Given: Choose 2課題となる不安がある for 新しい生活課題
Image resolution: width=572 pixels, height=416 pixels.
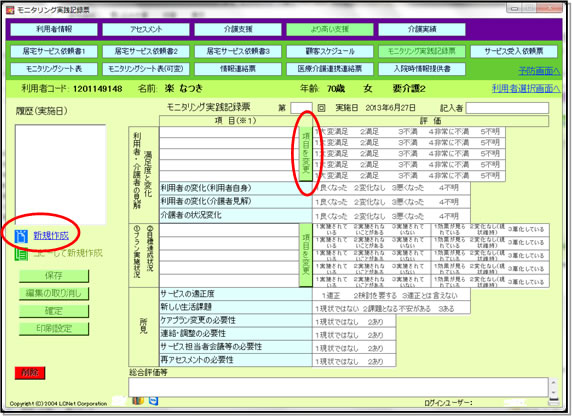Looking at the screenshot, I should (x=397, y=309).
